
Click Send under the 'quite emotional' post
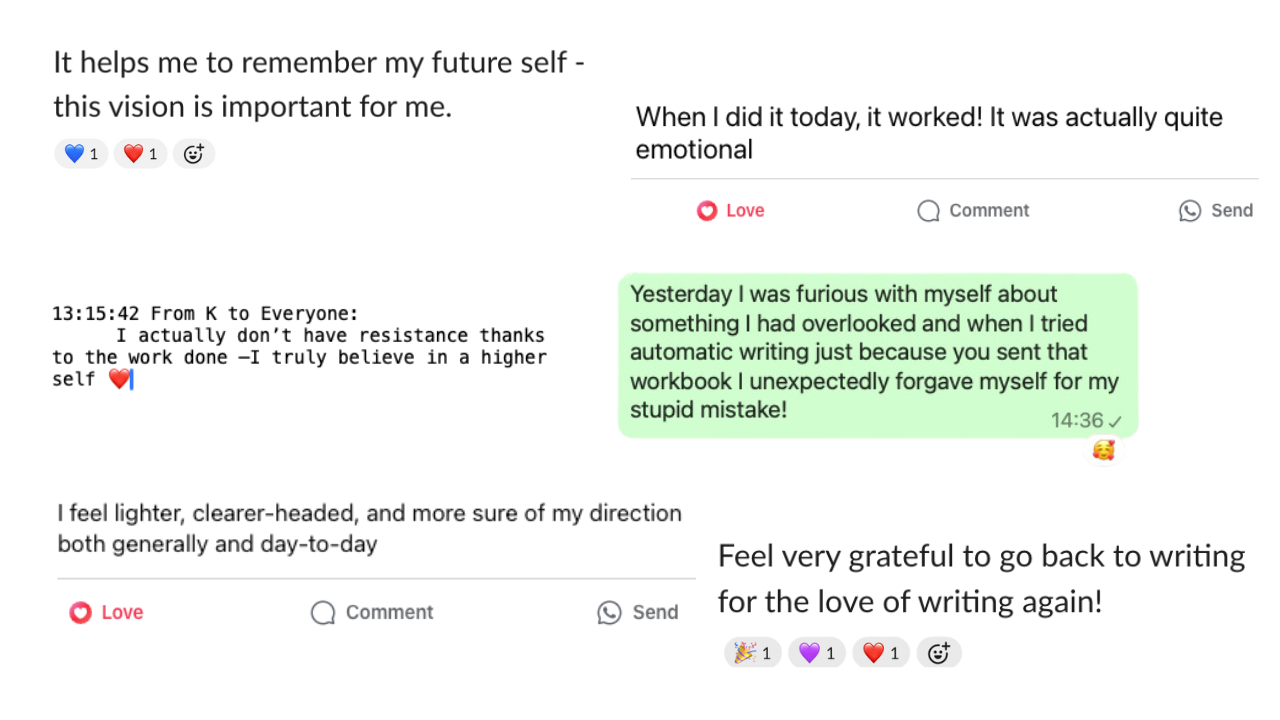point(1216,211)
